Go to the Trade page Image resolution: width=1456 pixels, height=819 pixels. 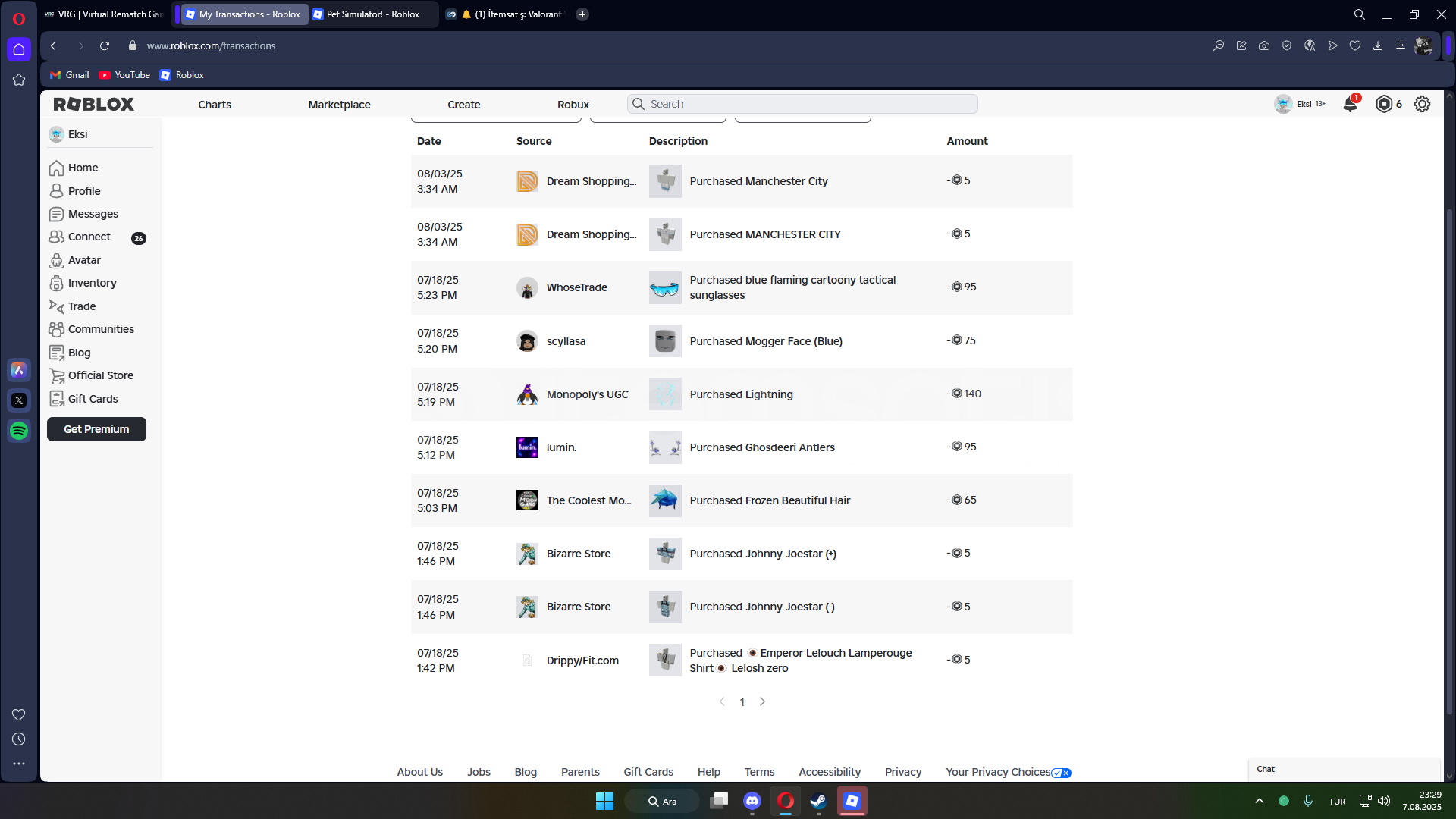72,306
